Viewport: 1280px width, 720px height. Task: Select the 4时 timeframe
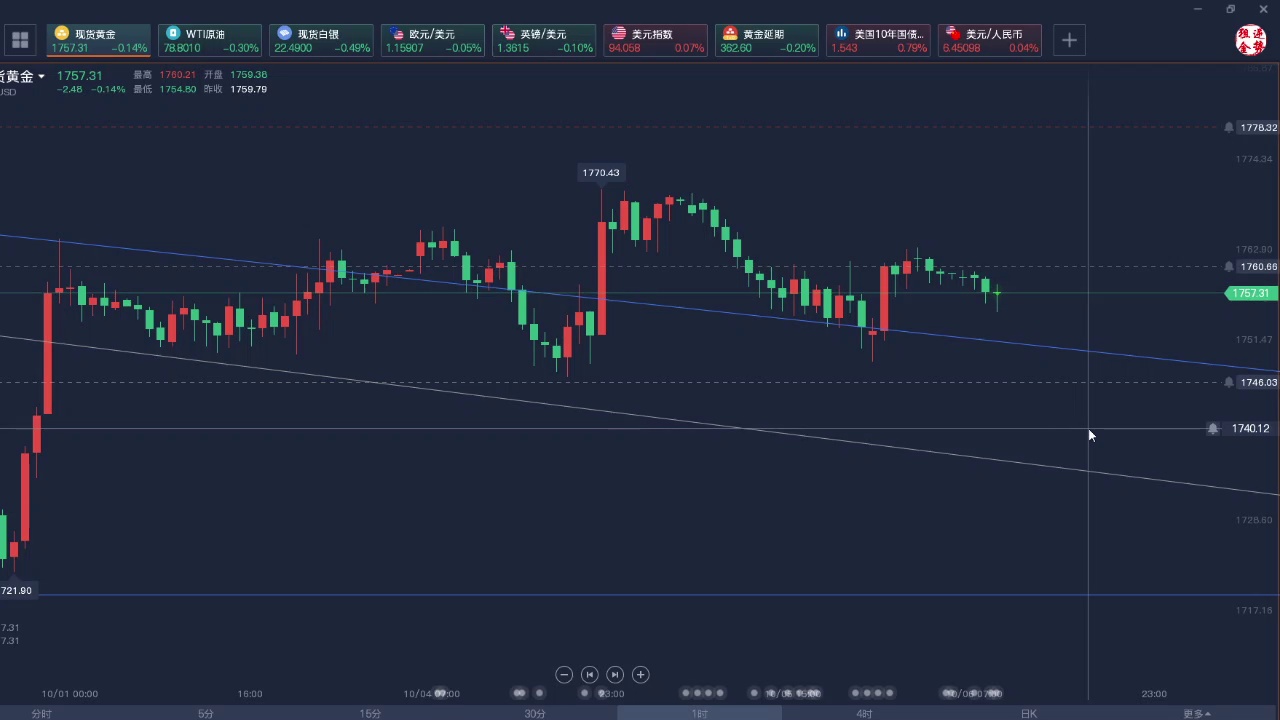click(864, 713)
